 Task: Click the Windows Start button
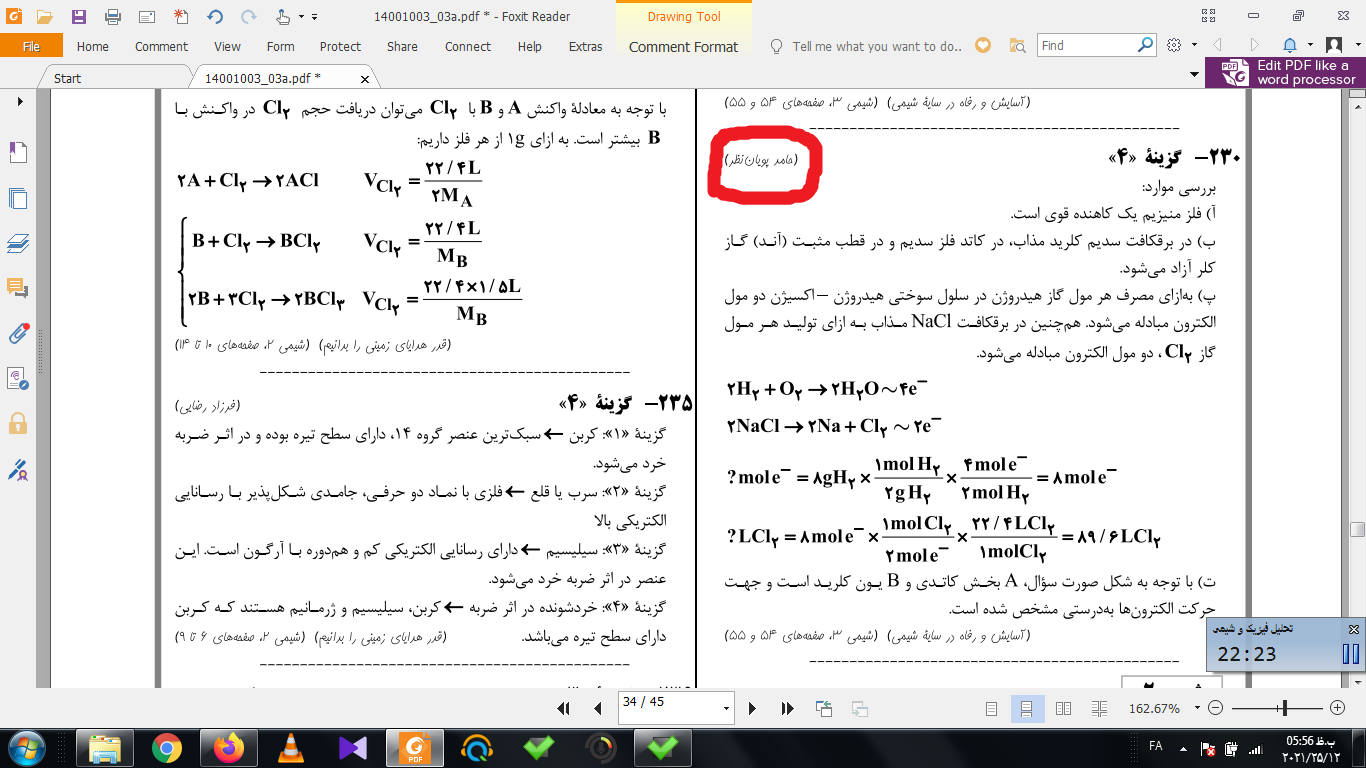click(x=25, y=747)
